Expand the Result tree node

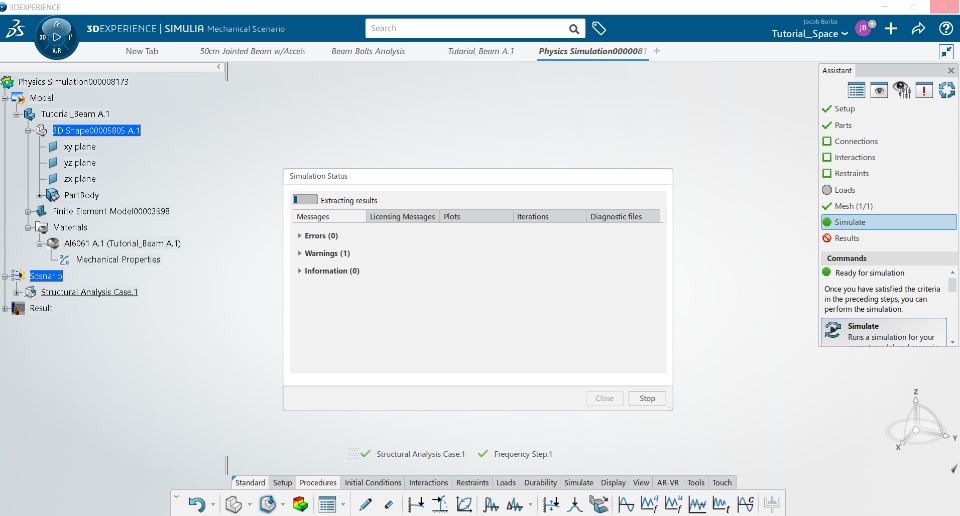(x=5, y=308)
